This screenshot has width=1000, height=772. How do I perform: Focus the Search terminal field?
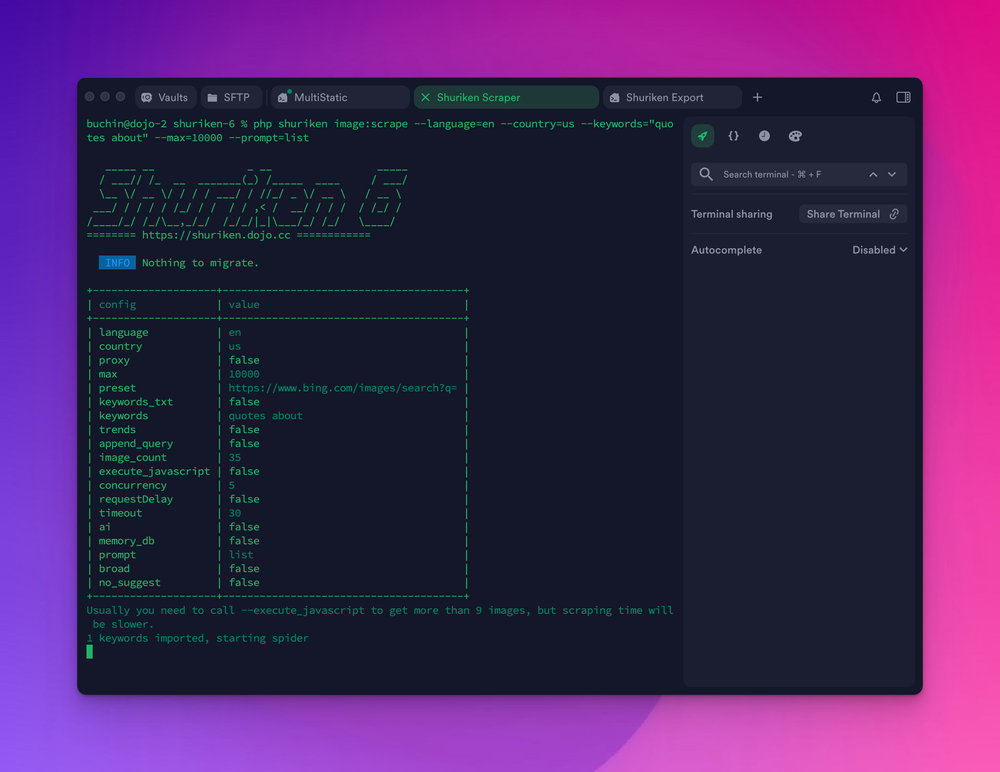(x=799, y=174)
